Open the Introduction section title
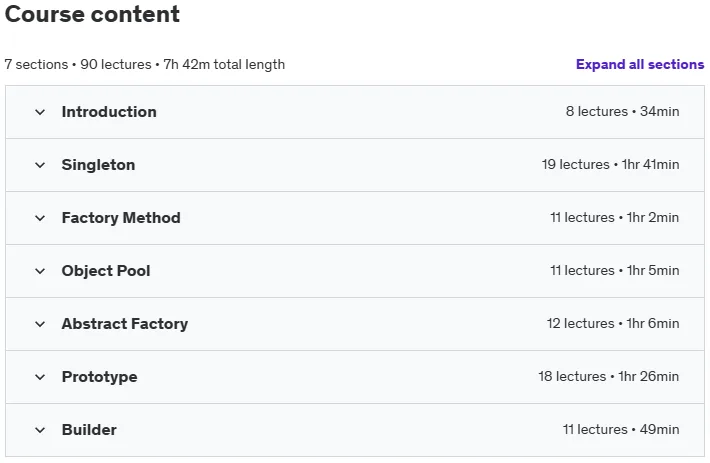Image resolution: width=710 pixels, height=463 pixels. tap(109, 112)
